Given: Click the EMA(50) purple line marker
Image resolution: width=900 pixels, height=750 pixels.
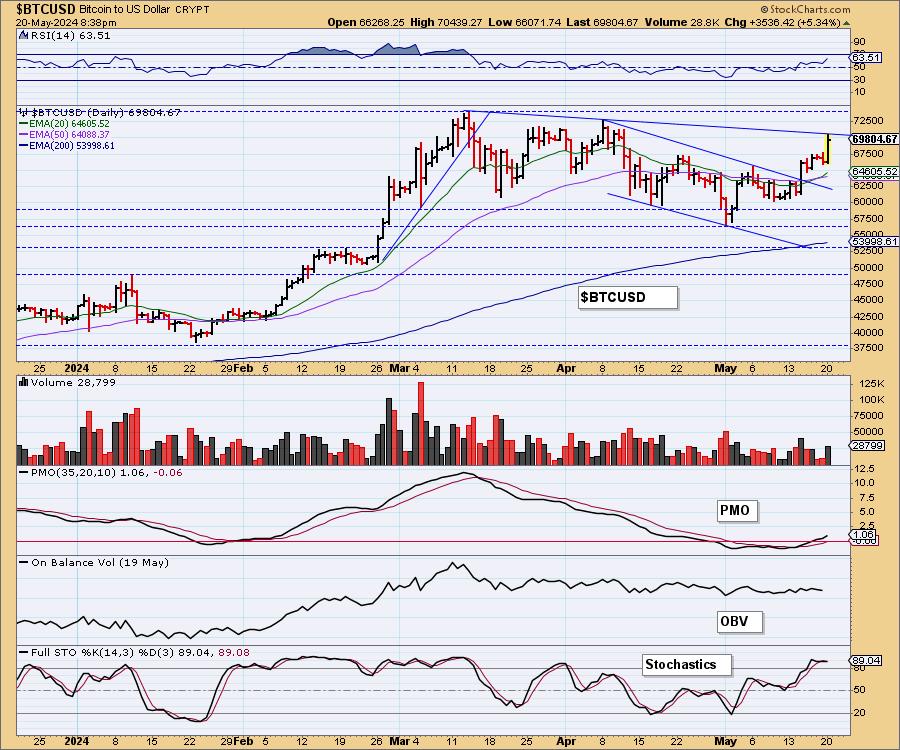Looking at the screenshot, I should click(x=24, y=134).
